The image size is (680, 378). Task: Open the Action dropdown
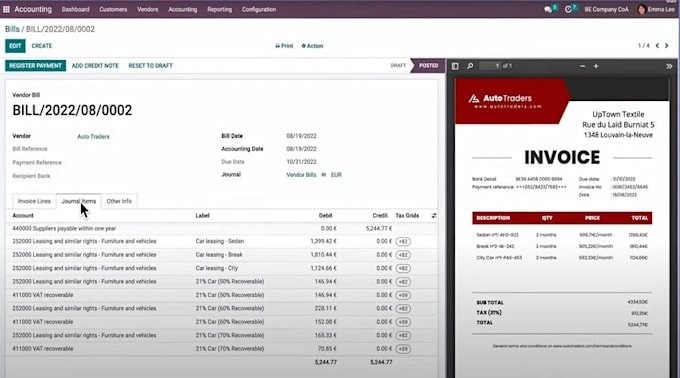click(x=312, y=46)
